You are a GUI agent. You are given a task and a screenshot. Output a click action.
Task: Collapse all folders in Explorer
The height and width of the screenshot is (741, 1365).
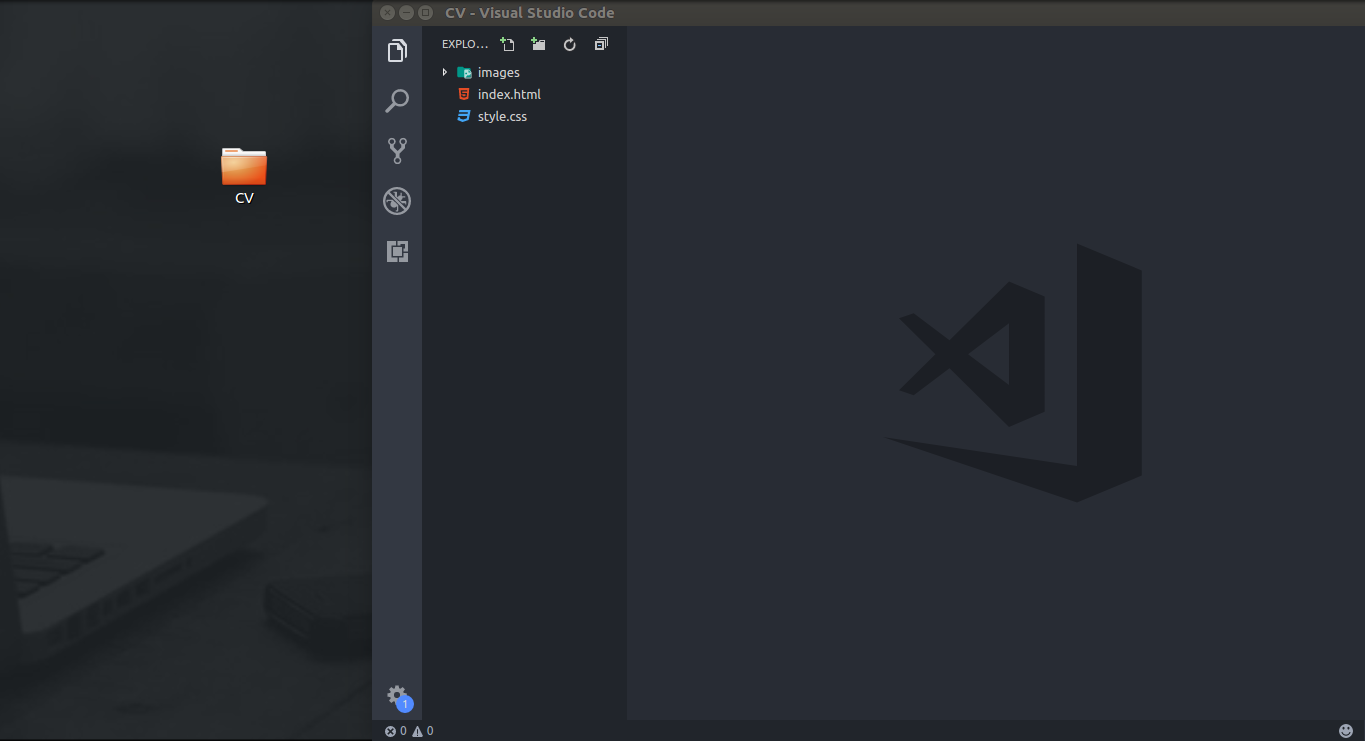(x=601, y=44)
